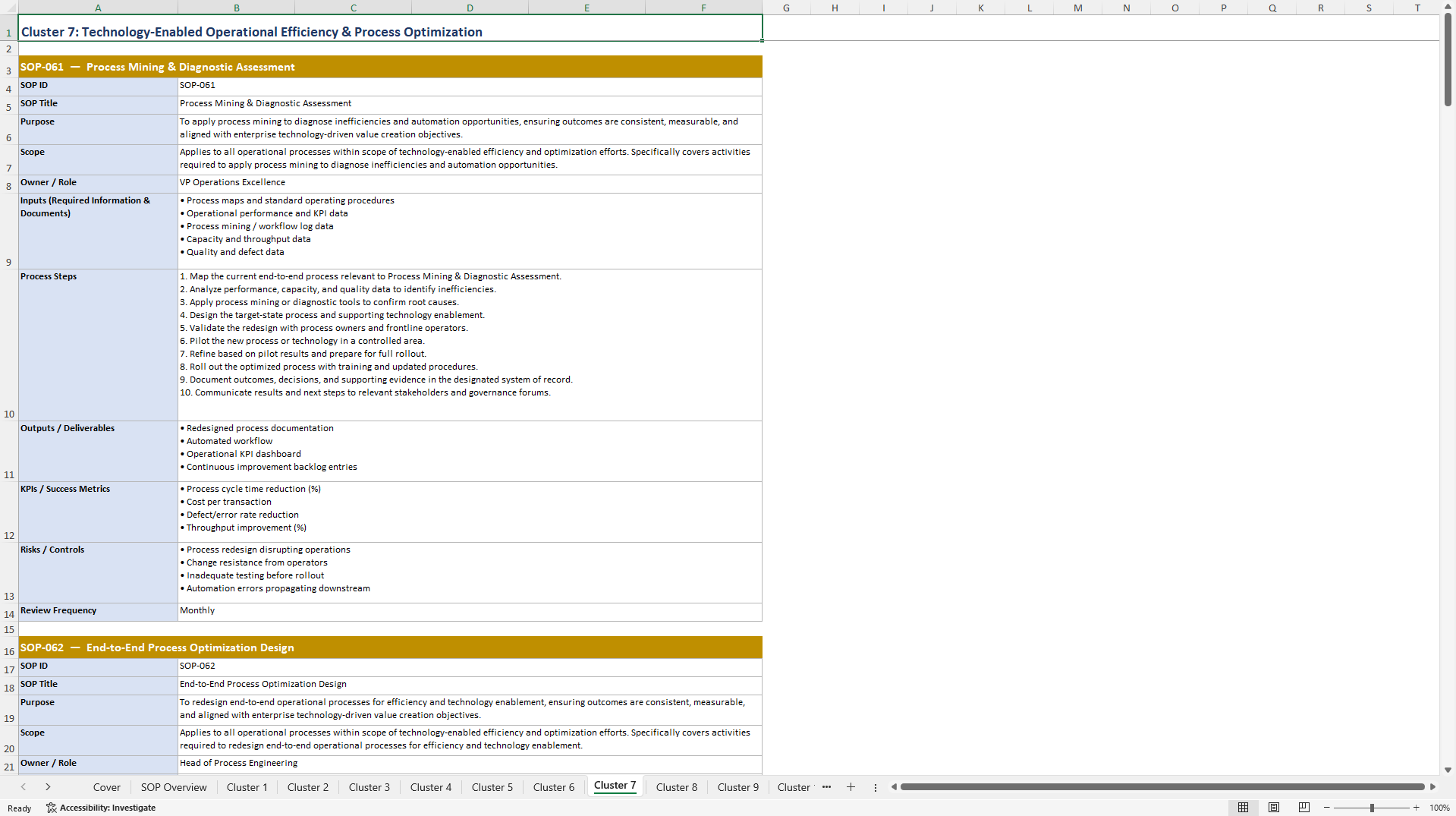The height and width of the screenshot is (816, 1456).
Task: Switch to Cluster 4 sheet tab
Action: (x=431, y=787)
